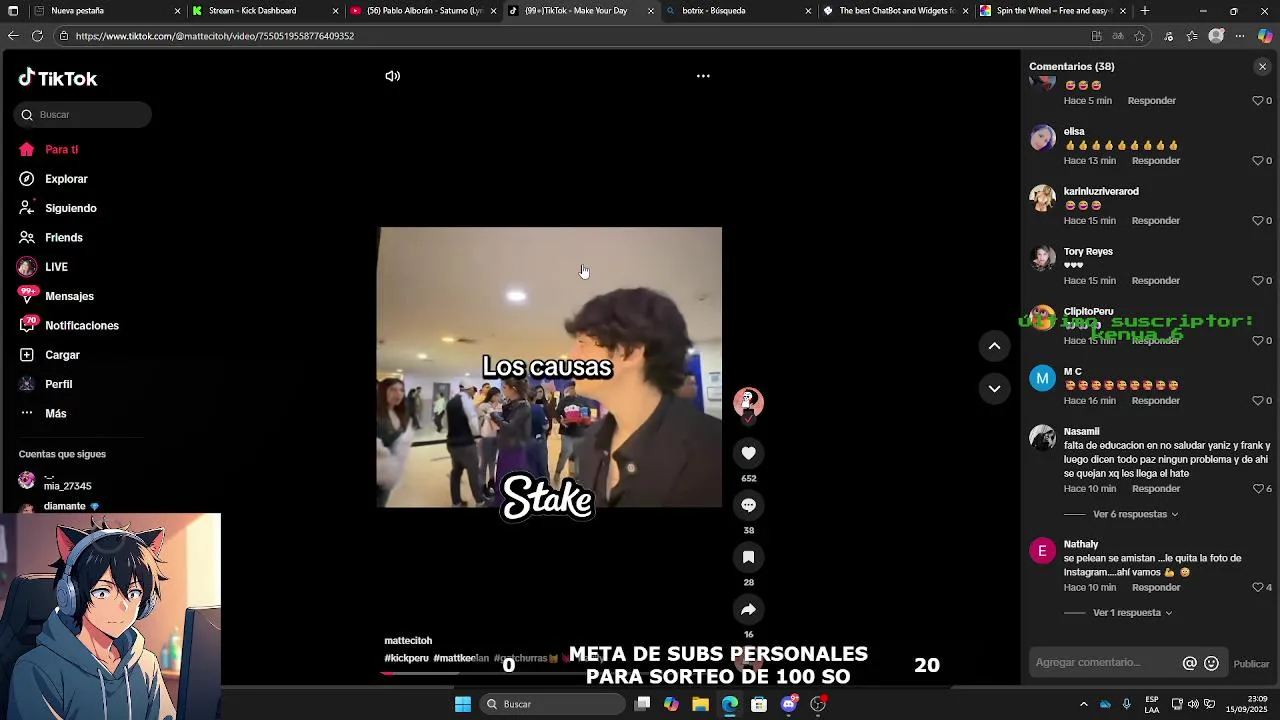This screenshot has width=1280, height=720.
Task: Insert a mention with @ icon
Action: point(1190,663)
